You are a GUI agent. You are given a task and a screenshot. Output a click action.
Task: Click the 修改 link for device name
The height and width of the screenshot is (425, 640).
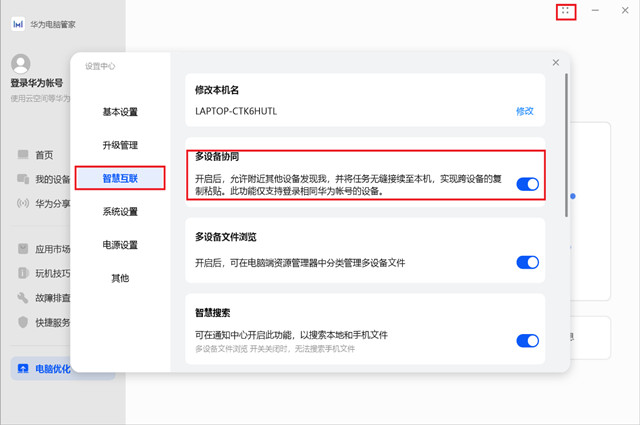tap(524, 111)
